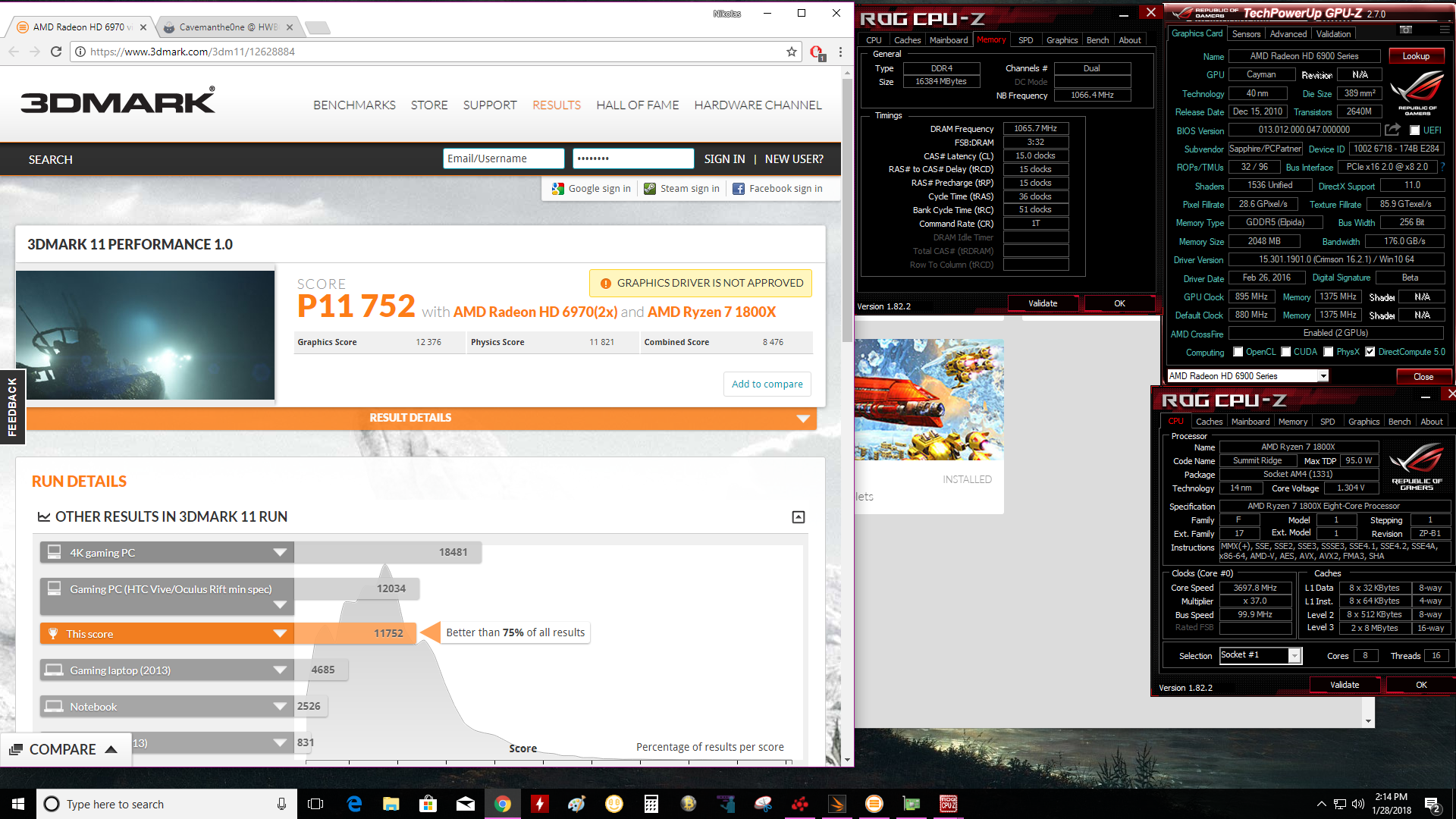Viewport: 1456px width, 819px height.
Task: Open Validation tab in GPU-Z
Action: point(1333,34)
